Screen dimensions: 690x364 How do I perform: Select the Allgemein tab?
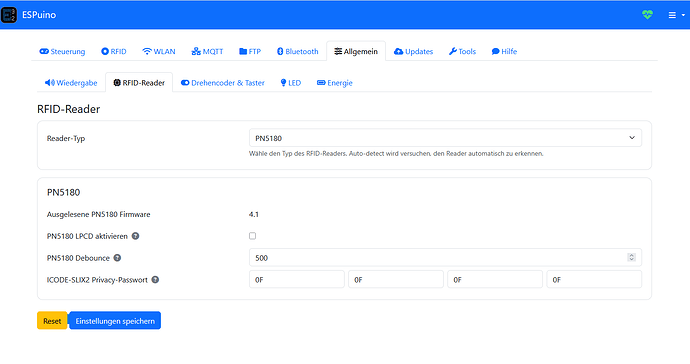(356, 51)
